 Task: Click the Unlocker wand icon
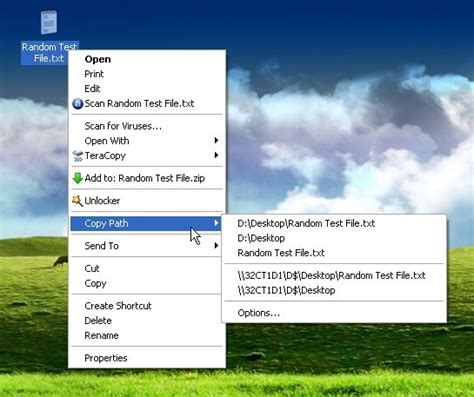[x=77, y=201]
